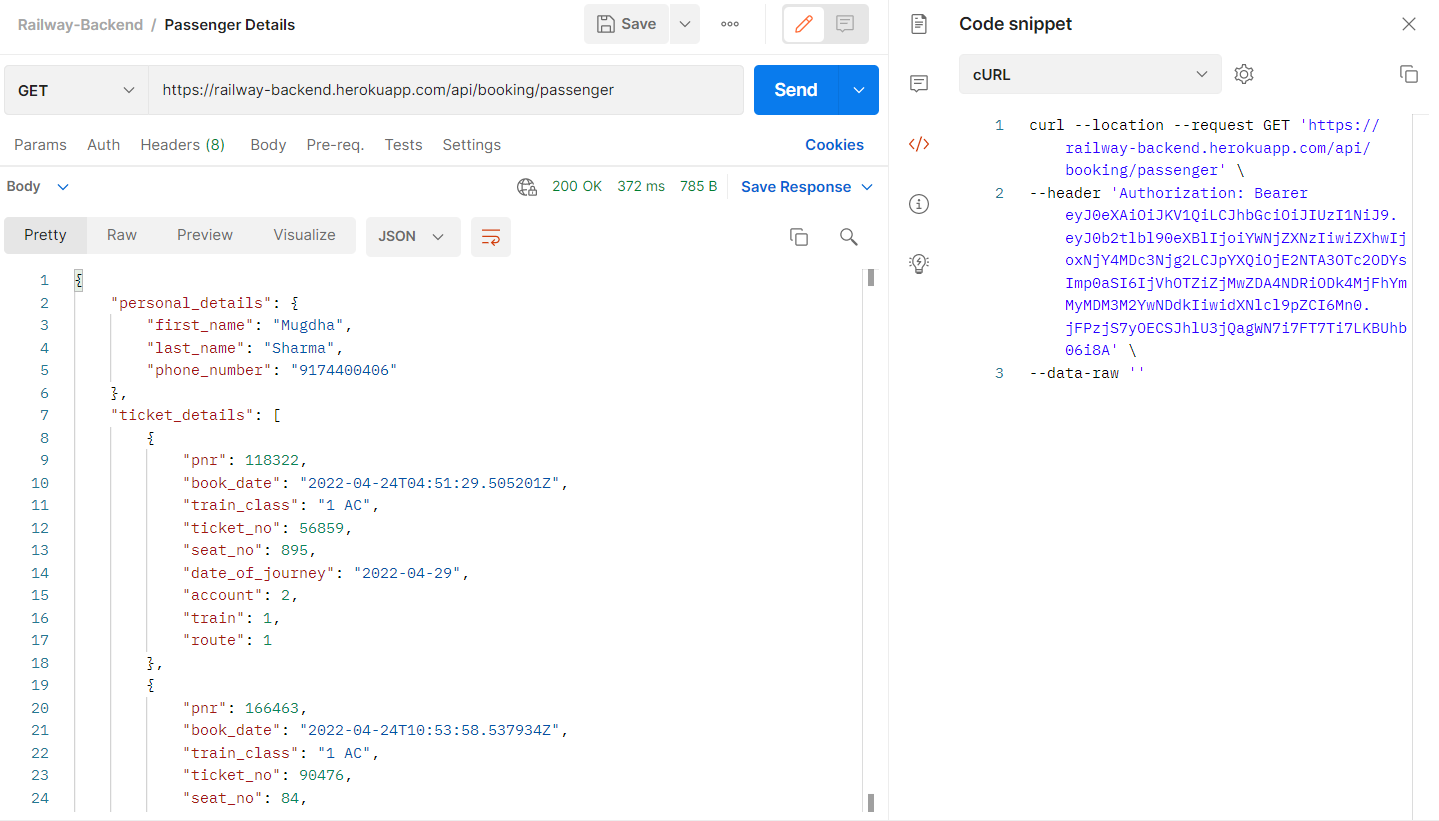Open the Headers (8) tab
This screenshot has height=821, width=1439.
[x=182, y=145]
